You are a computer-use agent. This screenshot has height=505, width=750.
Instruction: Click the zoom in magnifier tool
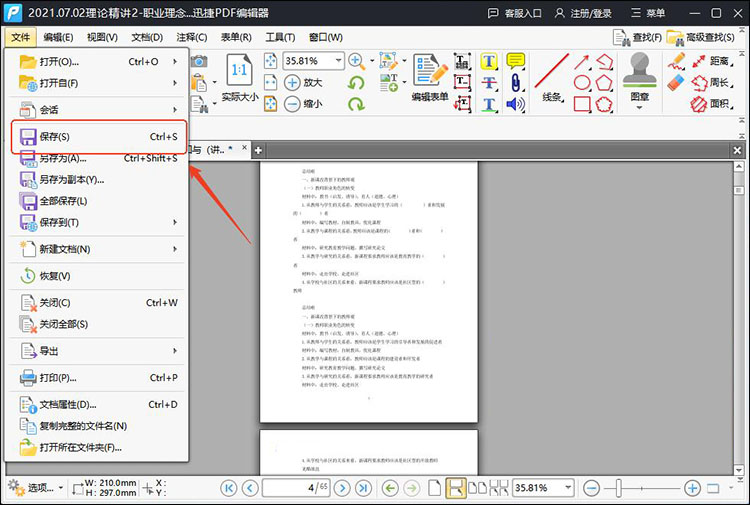click(356, 61)
